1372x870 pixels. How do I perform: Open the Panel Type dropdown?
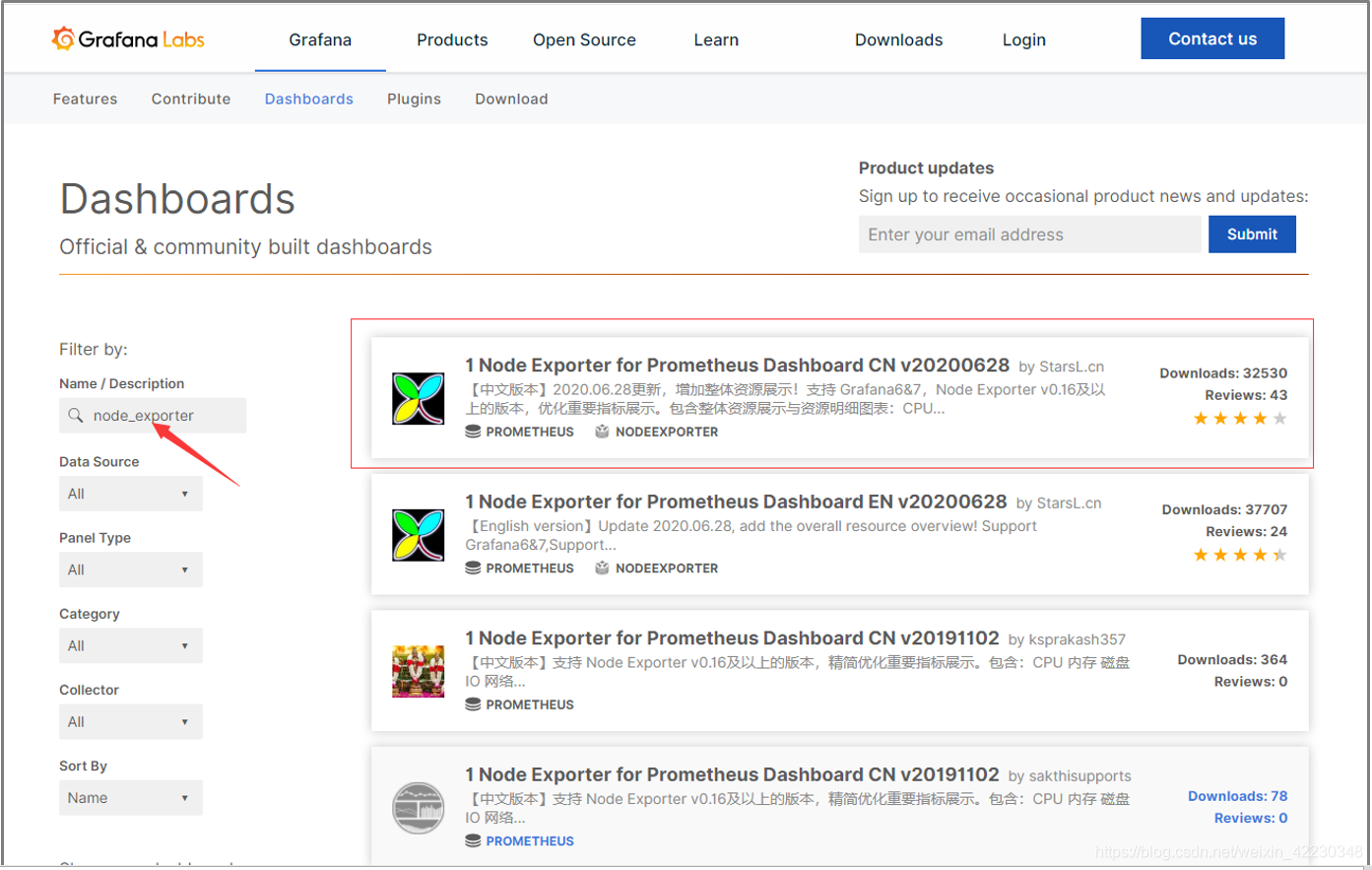click(131, 569)
